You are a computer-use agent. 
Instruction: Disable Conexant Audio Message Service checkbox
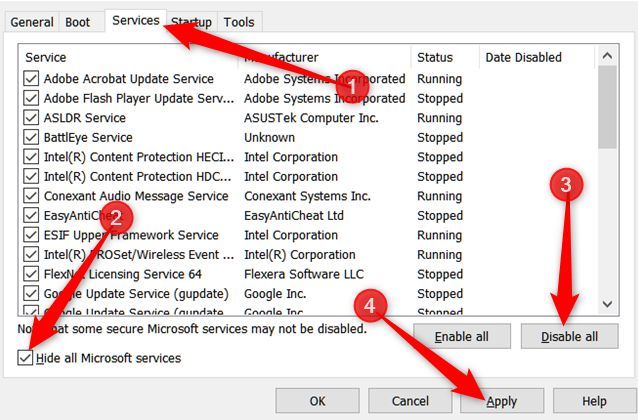point(31,196)
